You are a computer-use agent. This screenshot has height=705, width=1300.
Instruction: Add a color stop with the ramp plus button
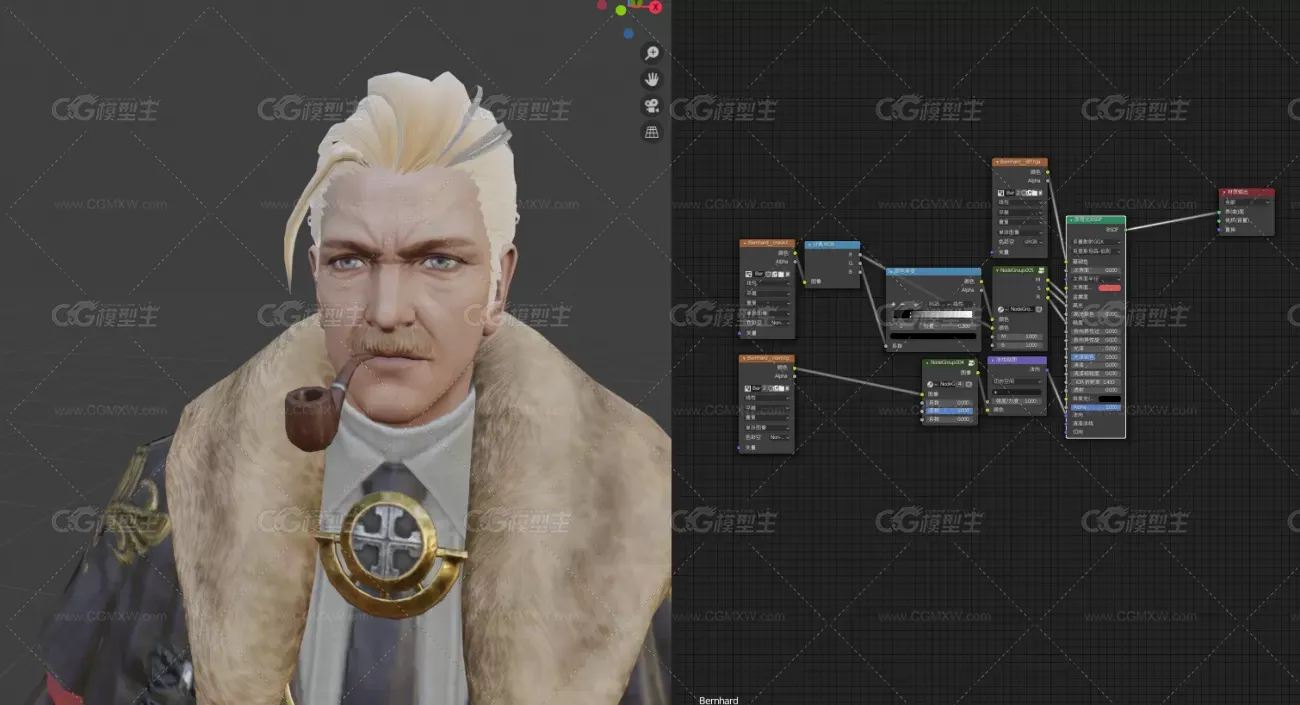[x=893, y=304]
